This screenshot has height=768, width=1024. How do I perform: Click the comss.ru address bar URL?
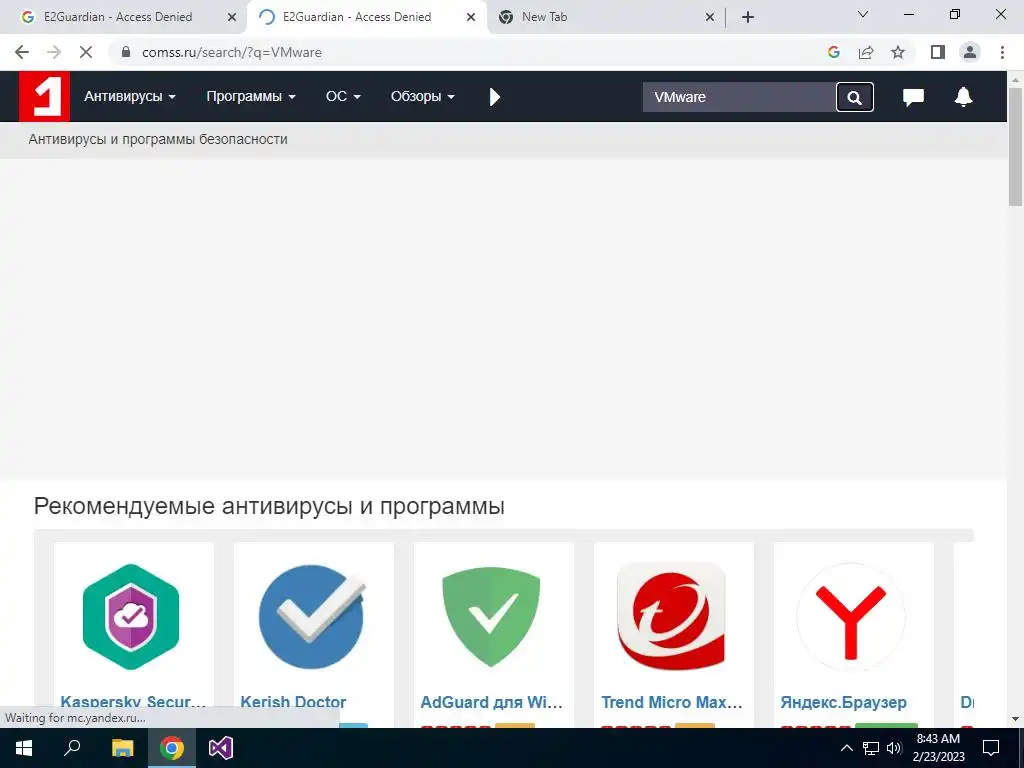coord(232,52)
